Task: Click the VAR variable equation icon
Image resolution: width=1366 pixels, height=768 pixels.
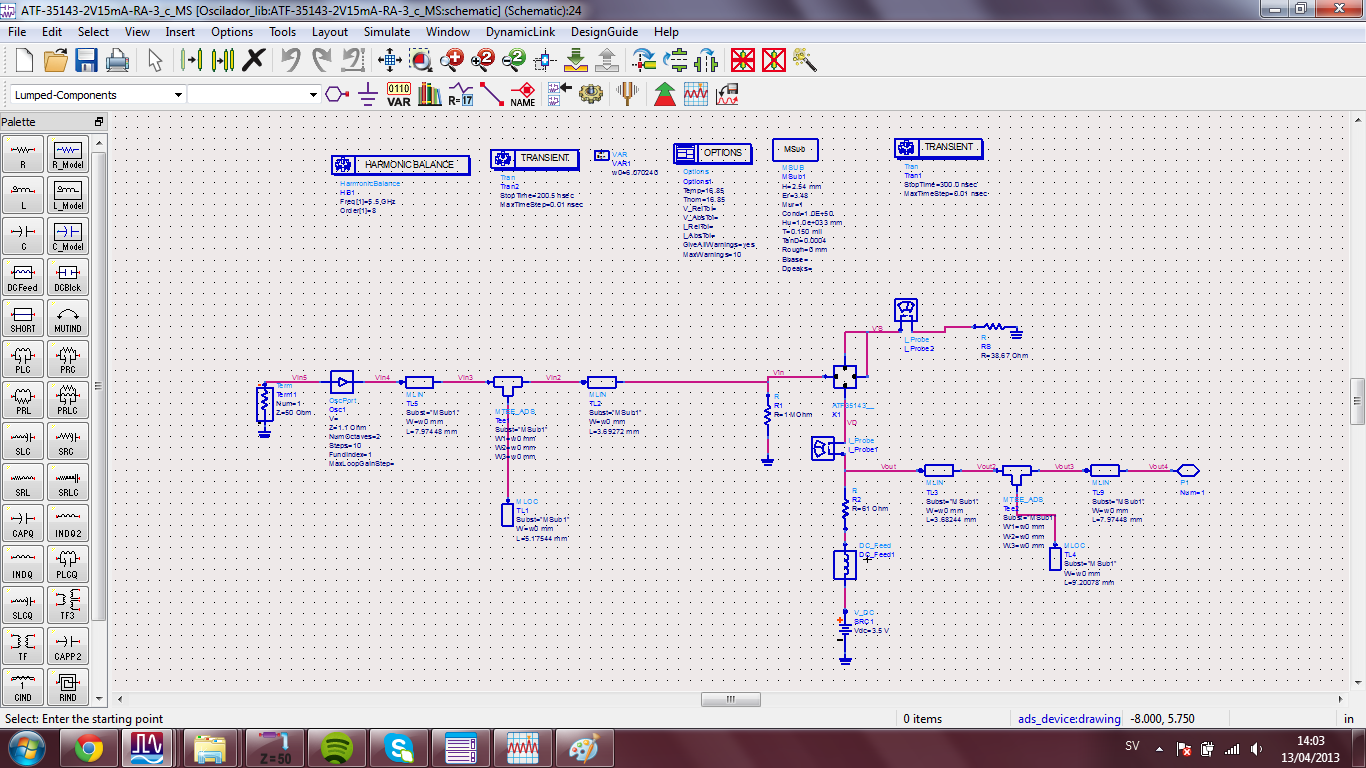Action: [399, 94]
